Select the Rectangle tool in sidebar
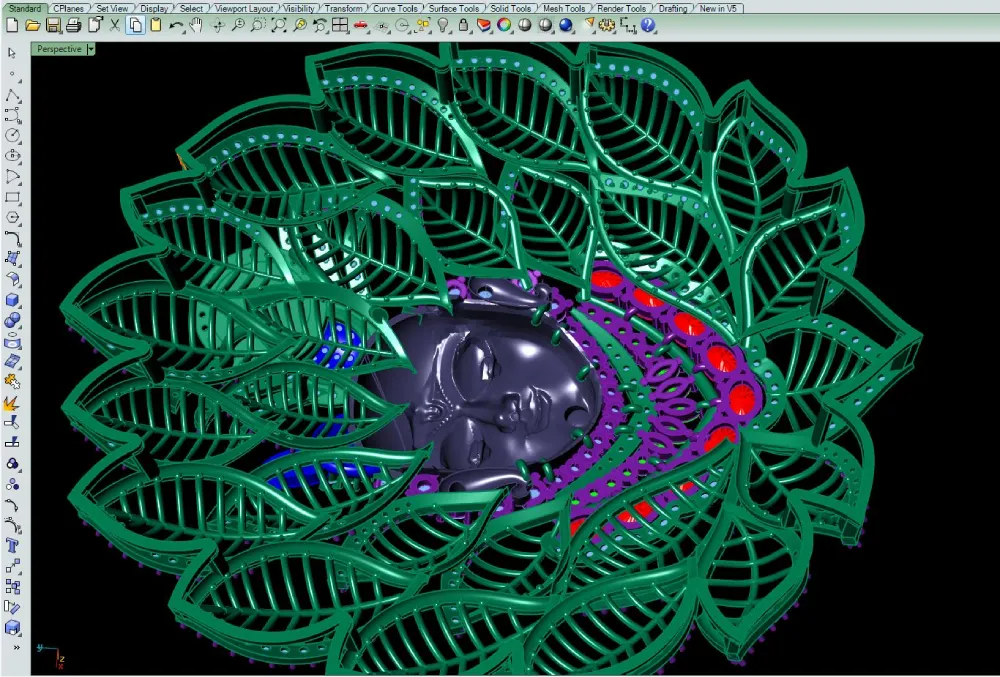The image size is (1000, 677). 12,197
